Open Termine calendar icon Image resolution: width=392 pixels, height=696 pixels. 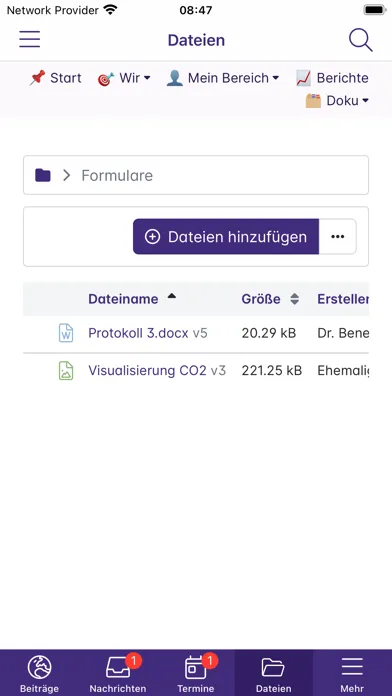(x=196, y=673)
